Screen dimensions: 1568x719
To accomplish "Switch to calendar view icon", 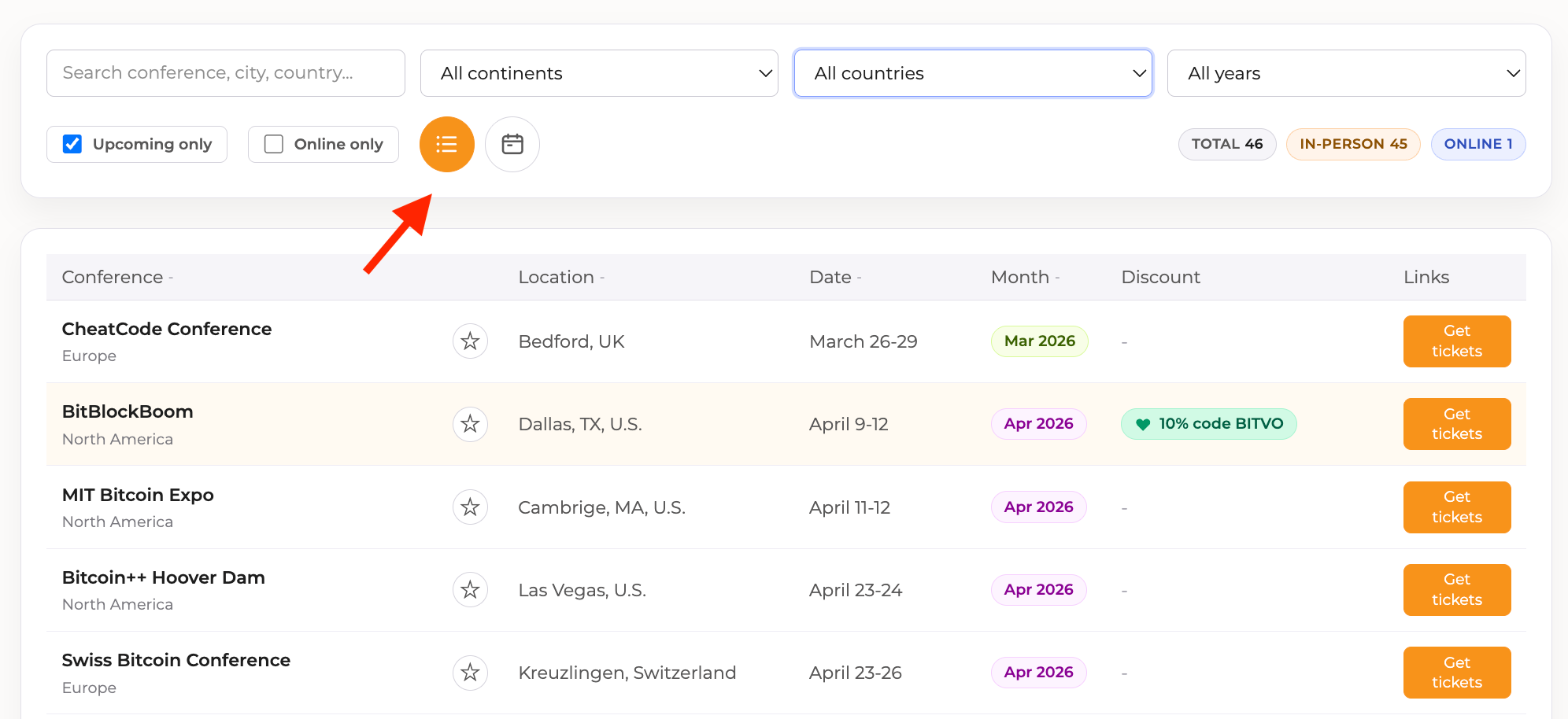I will pos(512,144).
